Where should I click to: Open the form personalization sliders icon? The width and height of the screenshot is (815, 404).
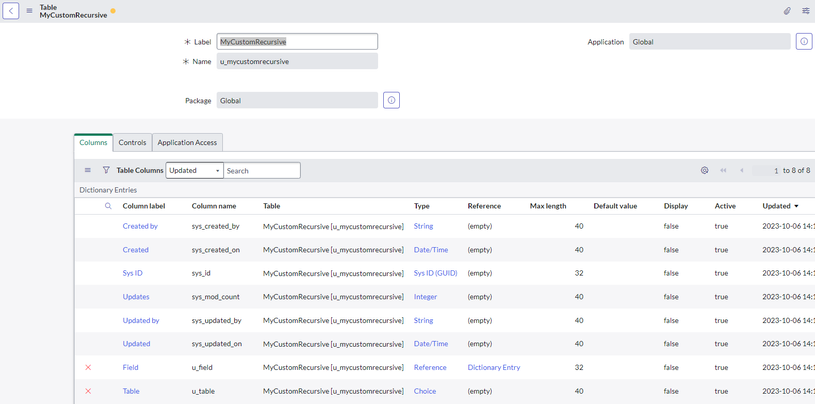pyautogui.click(x=806, y=11)
